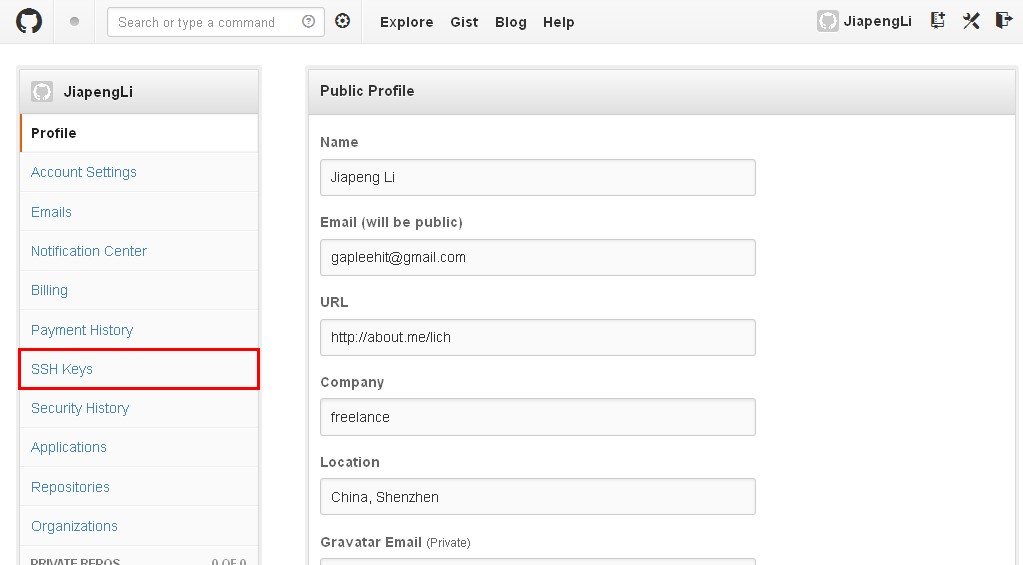Open Security History in the sidebar
Viewport: 1023px width, 565px height.
[x=80, y=408]
